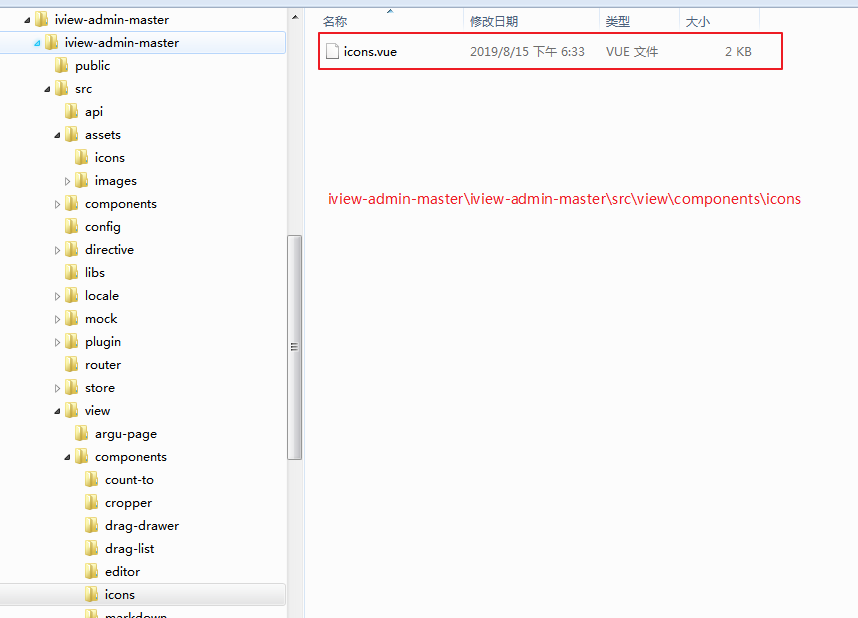Collapse the assets folder node
This screenshot has height=618, width=858.
[57, 135]
